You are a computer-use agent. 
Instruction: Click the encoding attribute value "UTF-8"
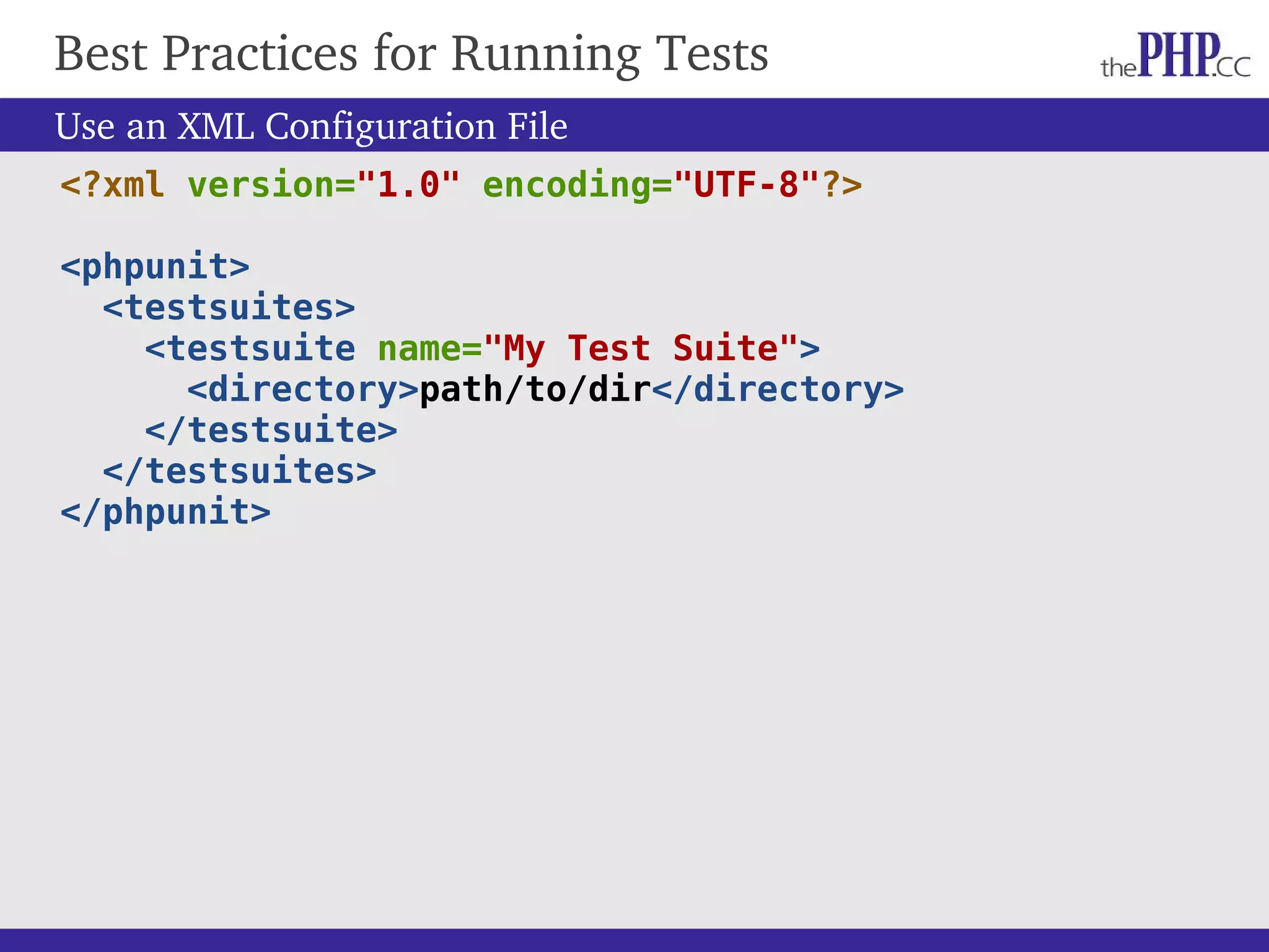(746, 185)
